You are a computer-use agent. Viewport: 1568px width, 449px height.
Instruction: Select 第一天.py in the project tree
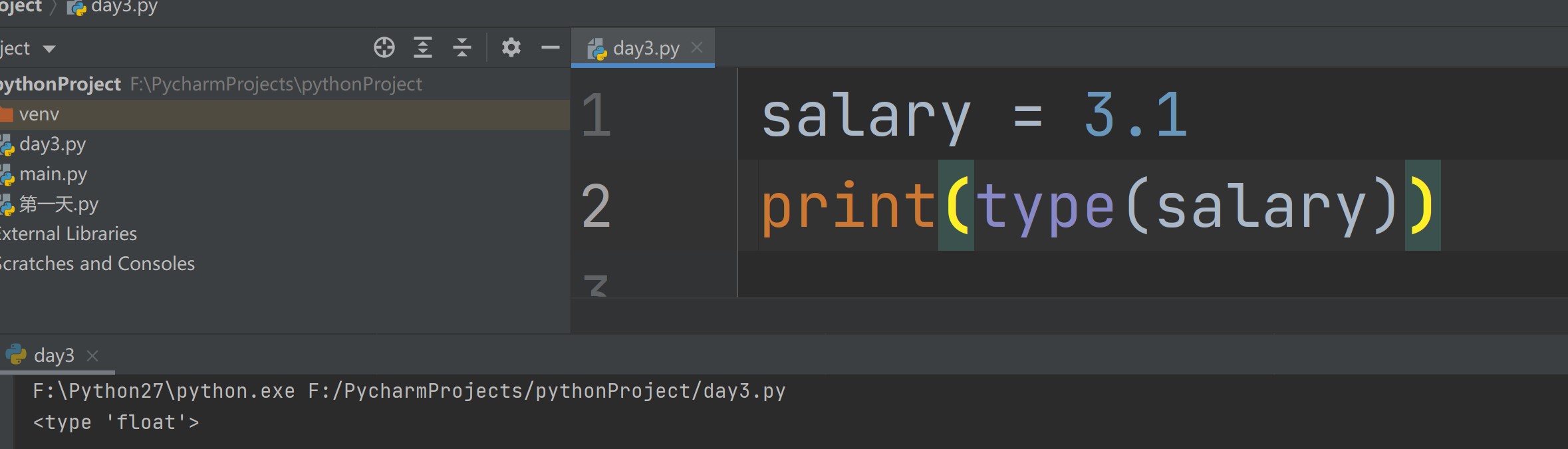(58, 204)
